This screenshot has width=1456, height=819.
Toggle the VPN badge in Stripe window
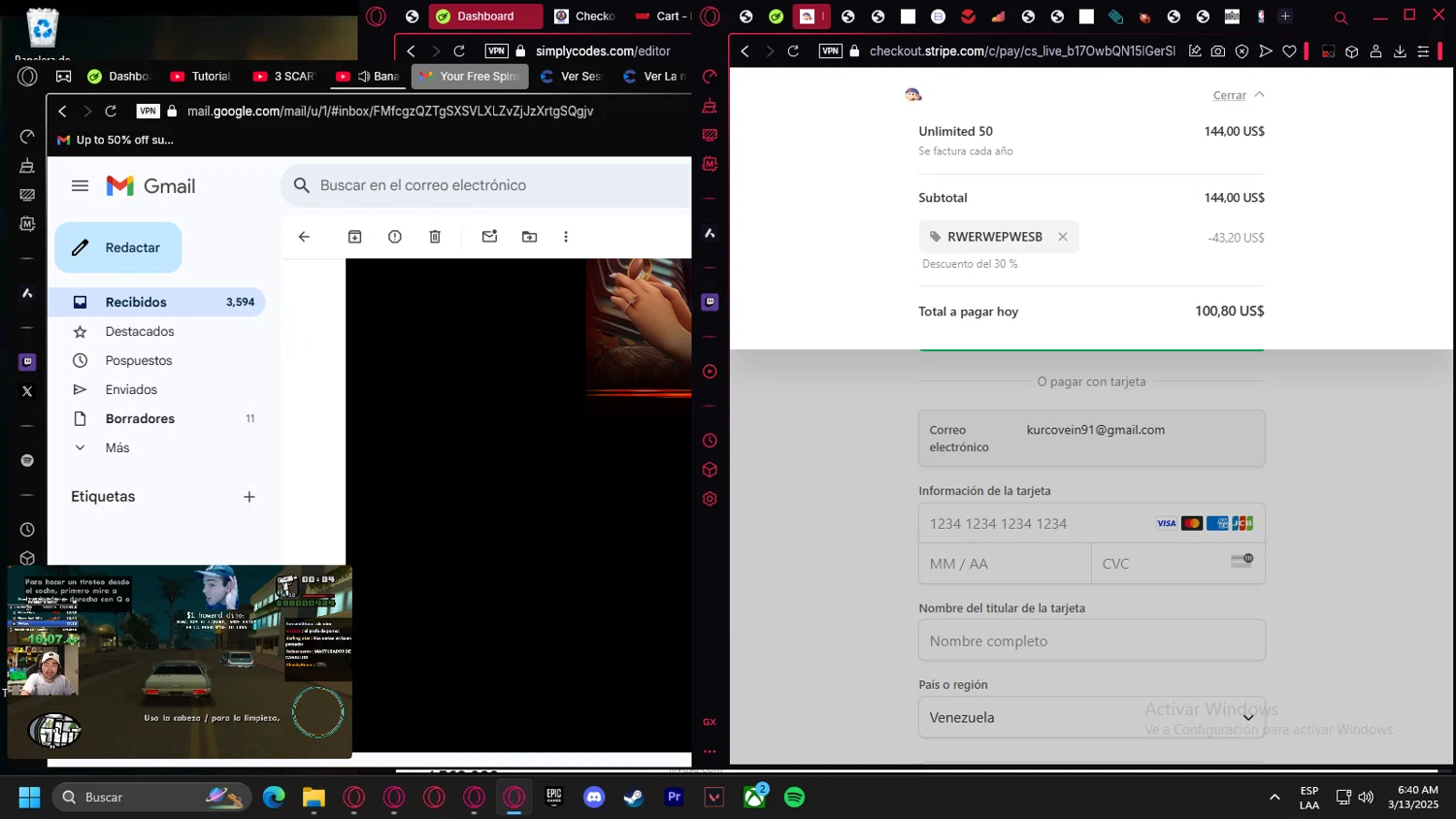click(x=831, y=51)
